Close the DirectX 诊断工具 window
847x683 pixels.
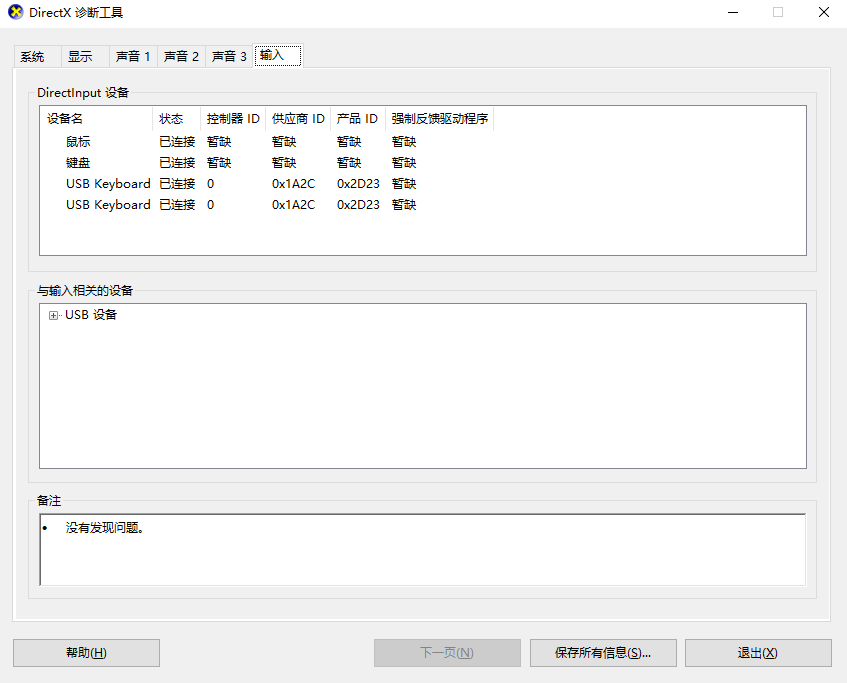(823, 12)
